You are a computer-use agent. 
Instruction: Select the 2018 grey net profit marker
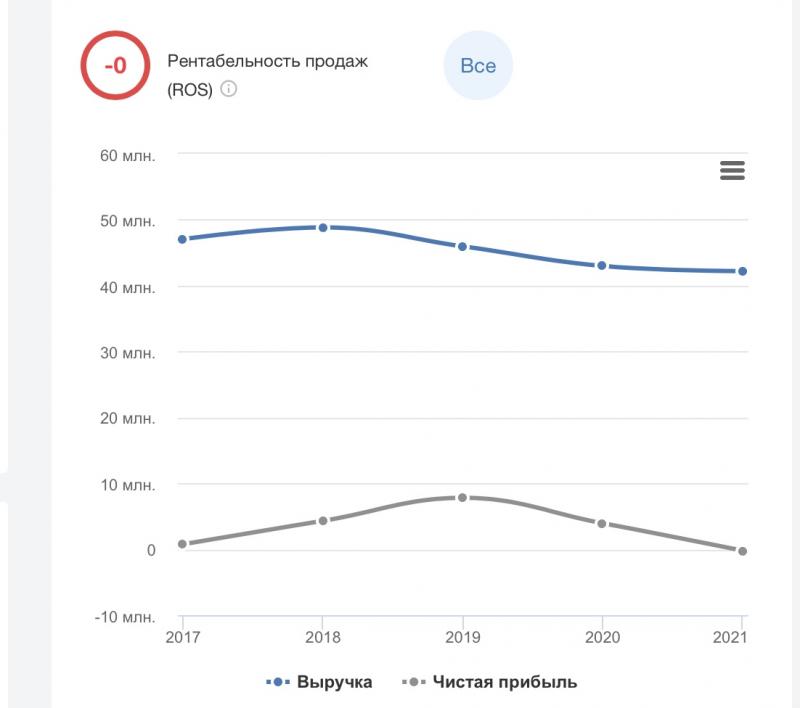pyautogui.click(x=323, y=521)
